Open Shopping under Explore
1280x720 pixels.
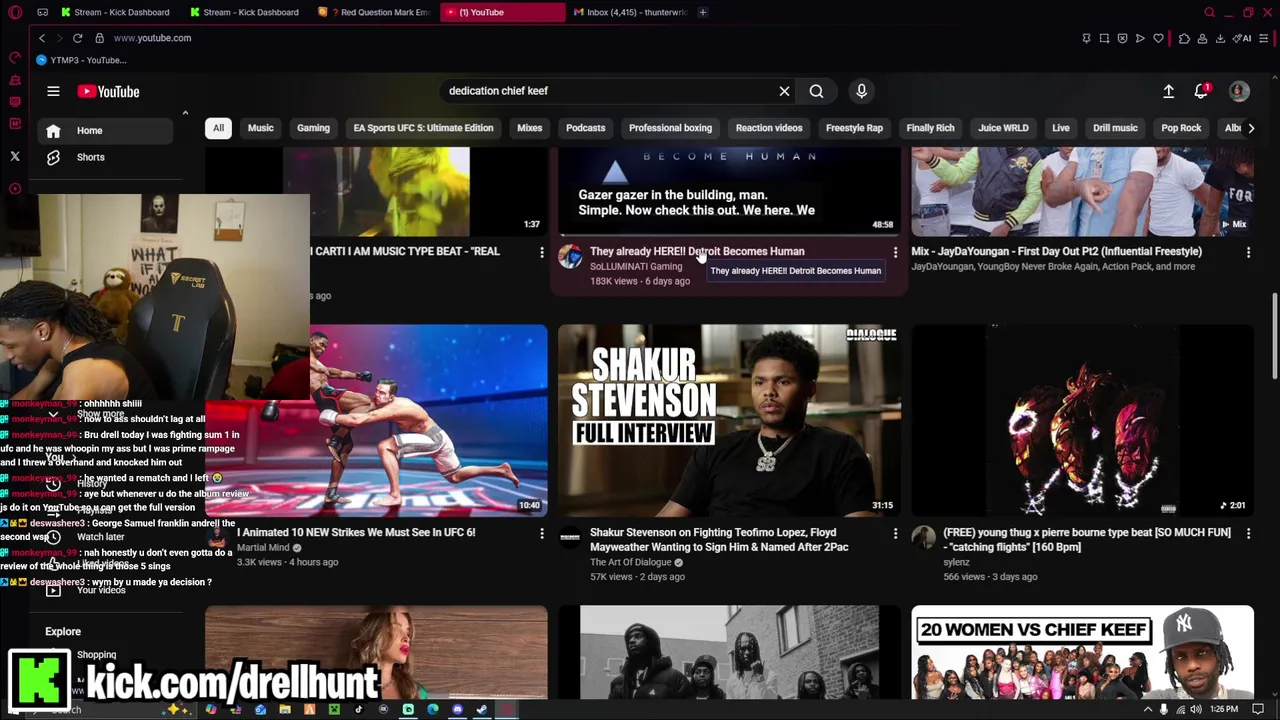pos(97,655)
